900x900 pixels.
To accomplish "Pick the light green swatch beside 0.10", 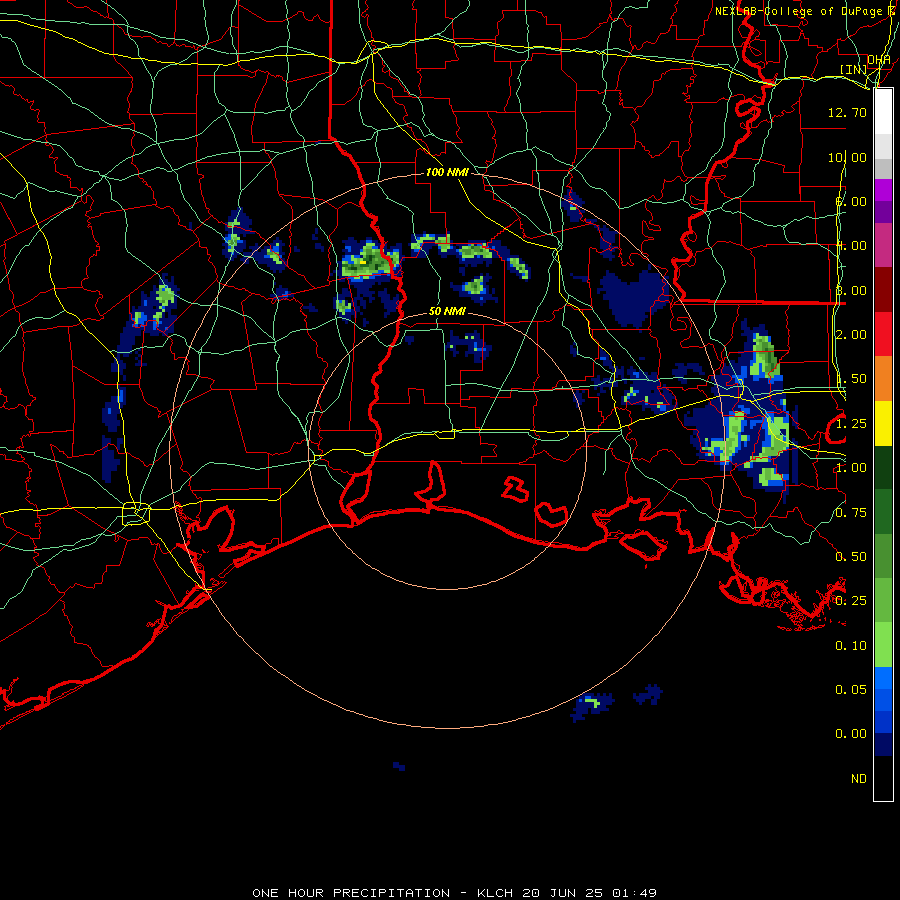I will (x=883, y=645).
